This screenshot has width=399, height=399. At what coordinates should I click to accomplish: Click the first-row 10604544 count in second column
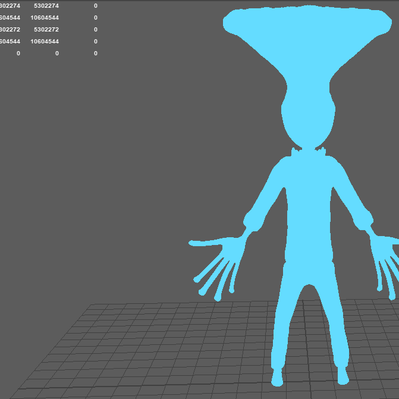point(45,18)
